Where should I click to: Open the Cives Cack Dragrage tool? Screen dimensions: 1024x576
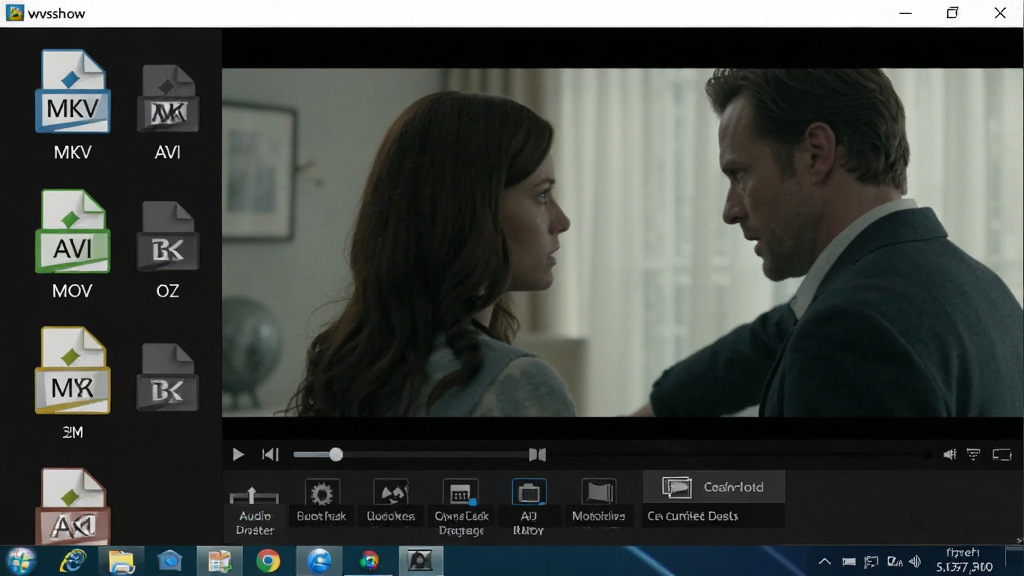pos(461,507)
